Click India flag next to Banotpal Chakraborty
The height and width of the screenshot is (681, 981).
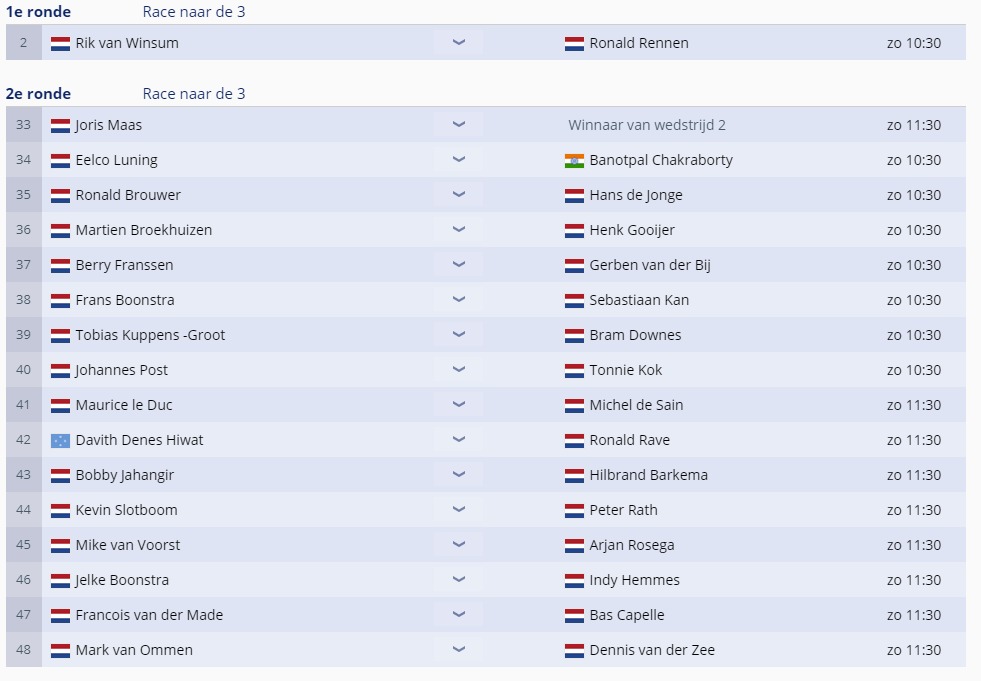click(574, 161)
